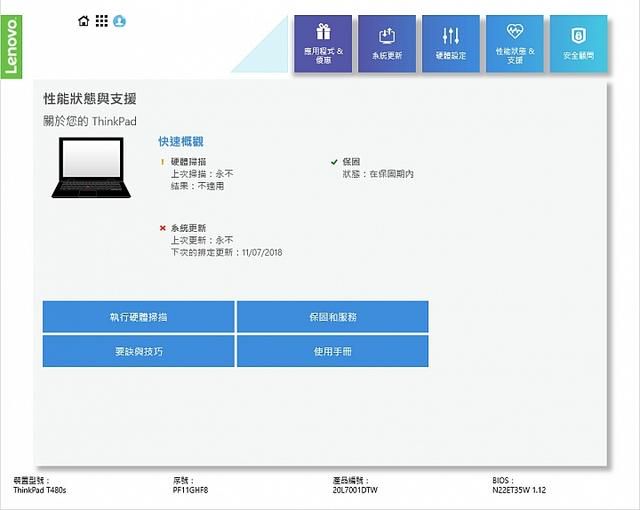Click the ThinkPad T480s model text

tap(40, 490)
